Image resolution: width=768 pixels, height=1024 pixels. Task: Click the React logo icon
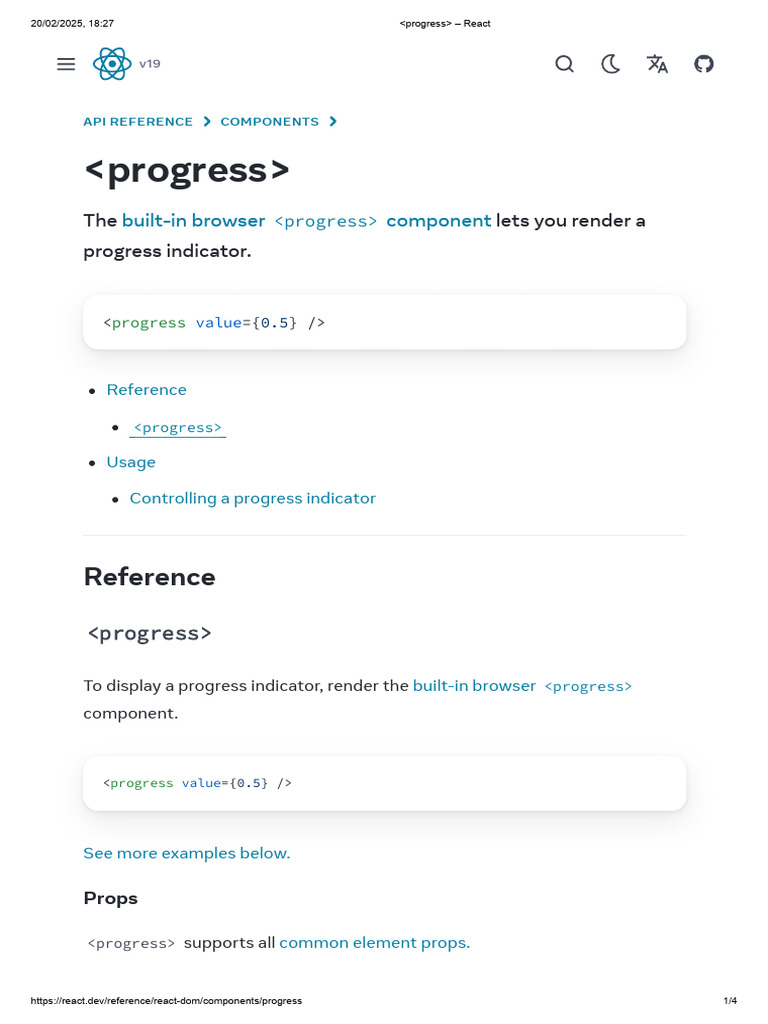click(112, 64)
